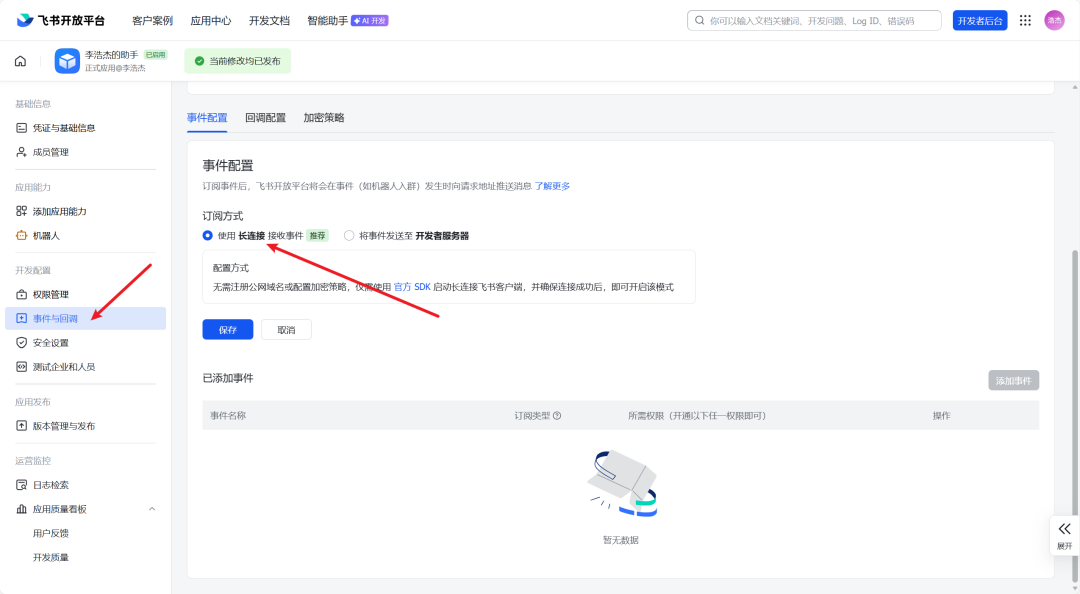1080x594 pixels.
Task: Open the app grid icon in top bar
Action: pyautogui.click(x=1025, y=19)
